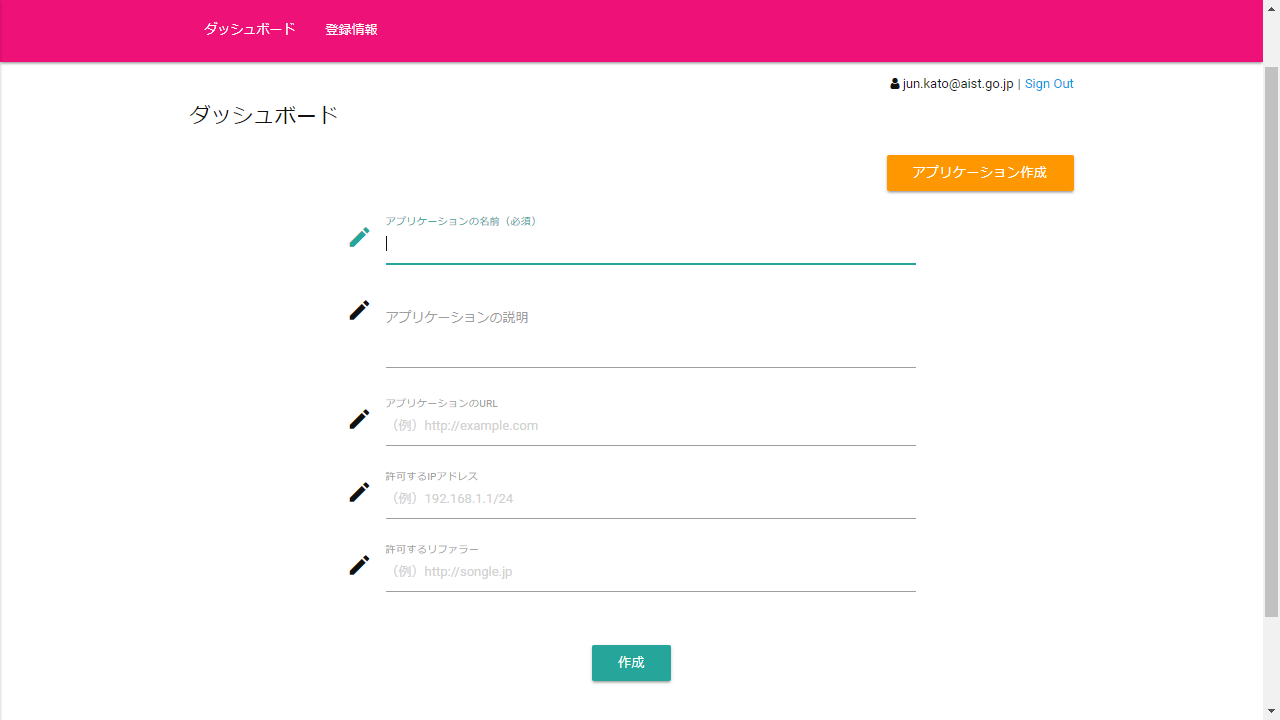The height and width of the screenshot is (720, 1280).
Task: Click the user profile icon near the email
Action: click(x=895, y=84)
